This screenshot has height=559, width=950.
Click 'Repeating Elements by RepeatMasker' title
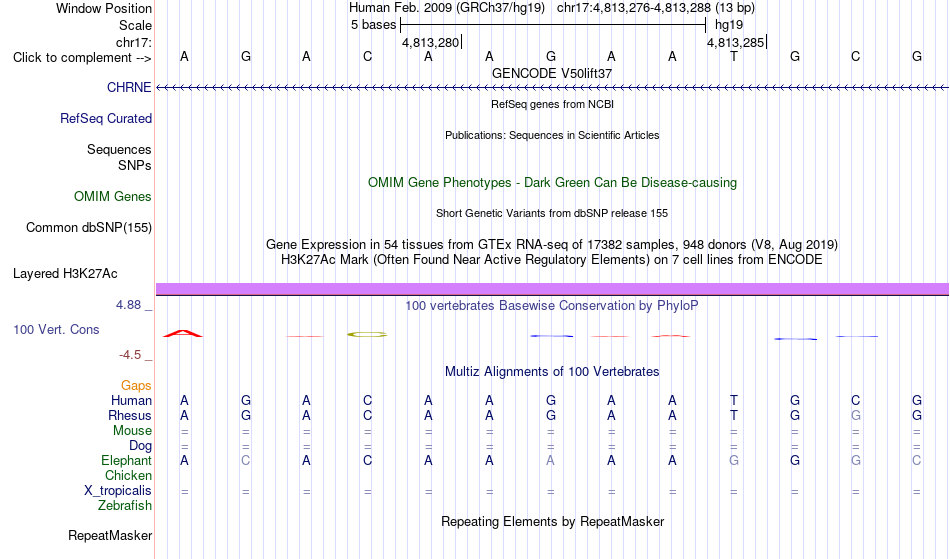click(553, 521)
